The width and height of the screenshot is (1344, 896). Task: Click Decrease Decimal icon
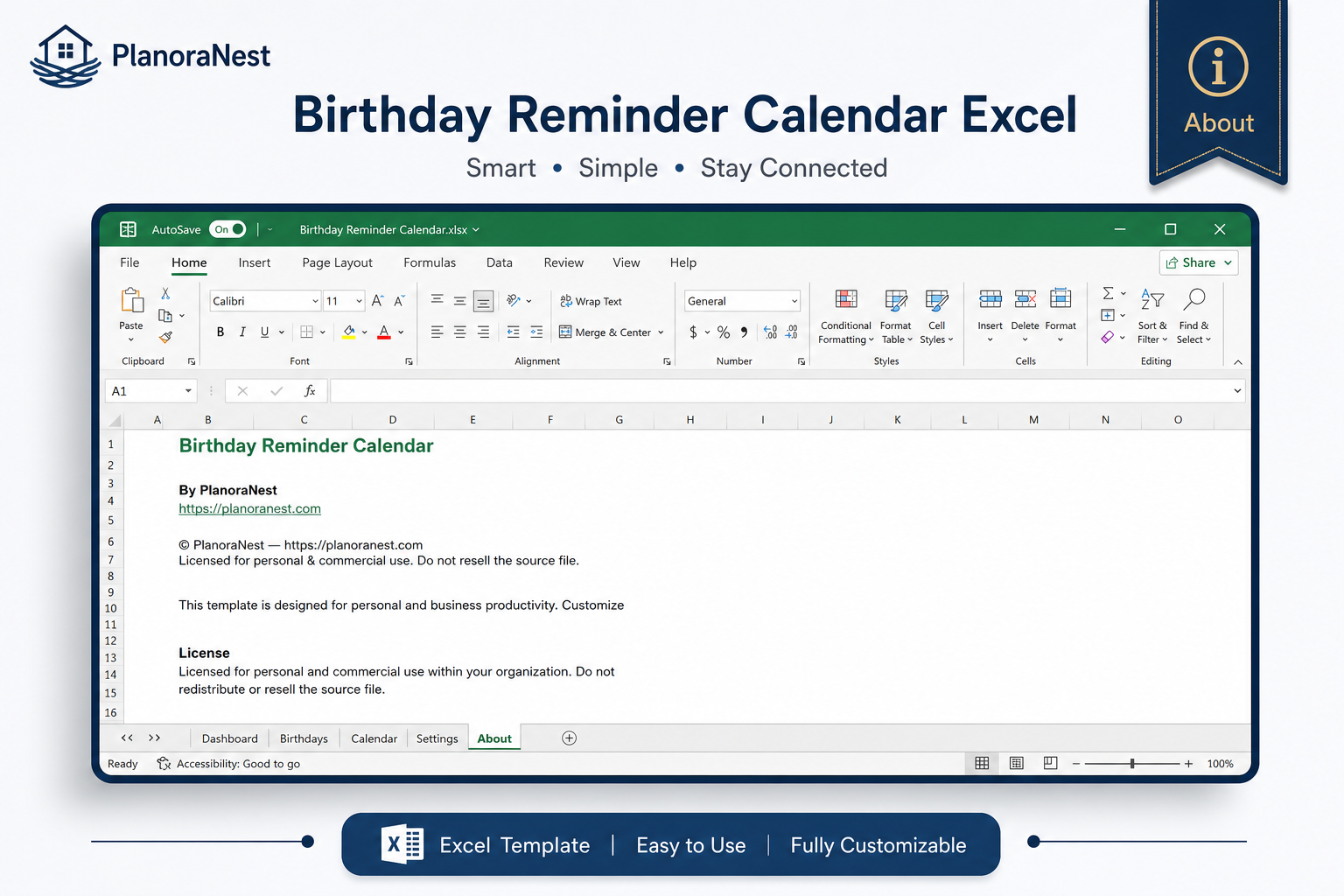point(792,332)
